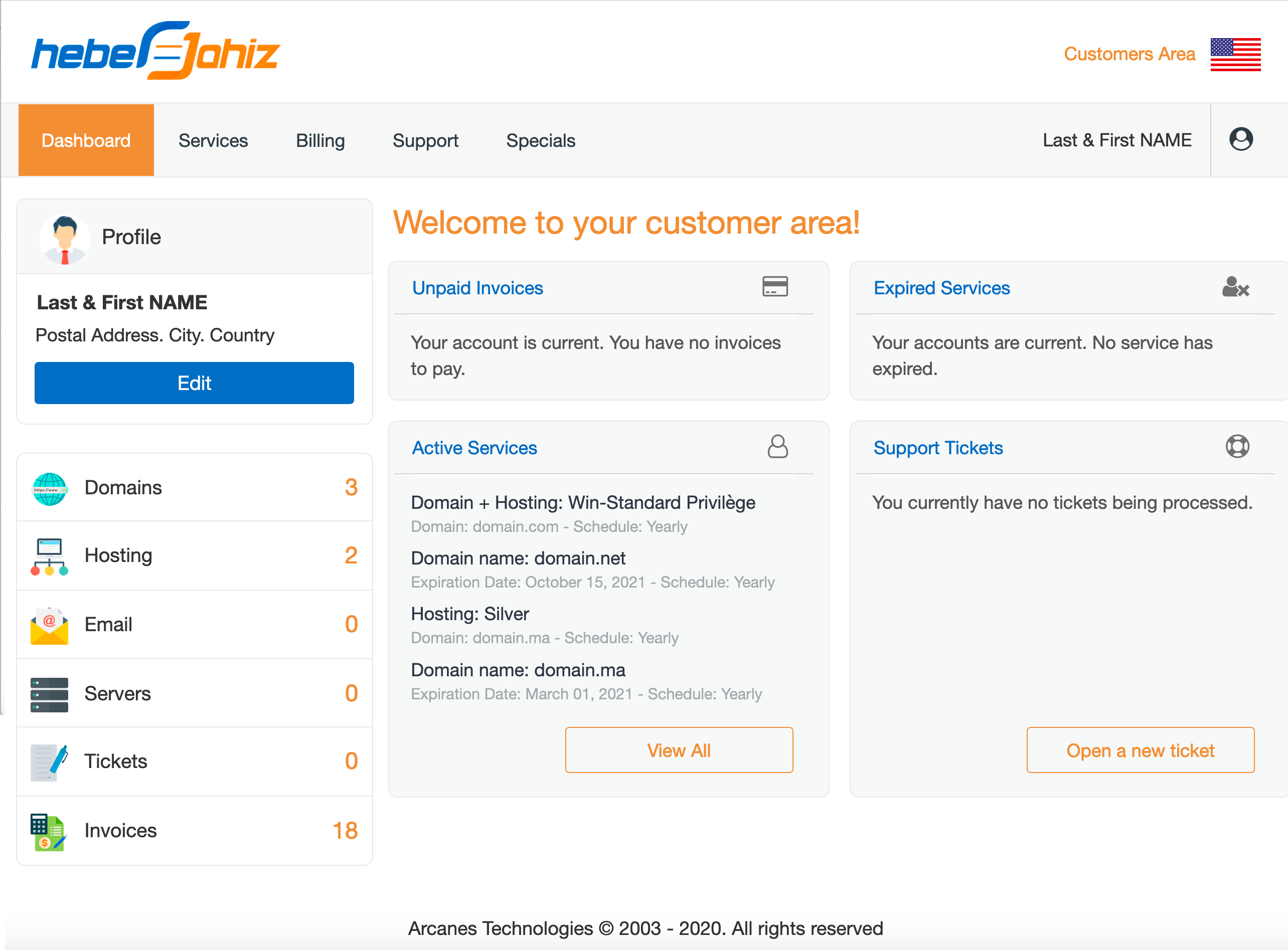Open the Support Tickets heading link

click(938, 449)
